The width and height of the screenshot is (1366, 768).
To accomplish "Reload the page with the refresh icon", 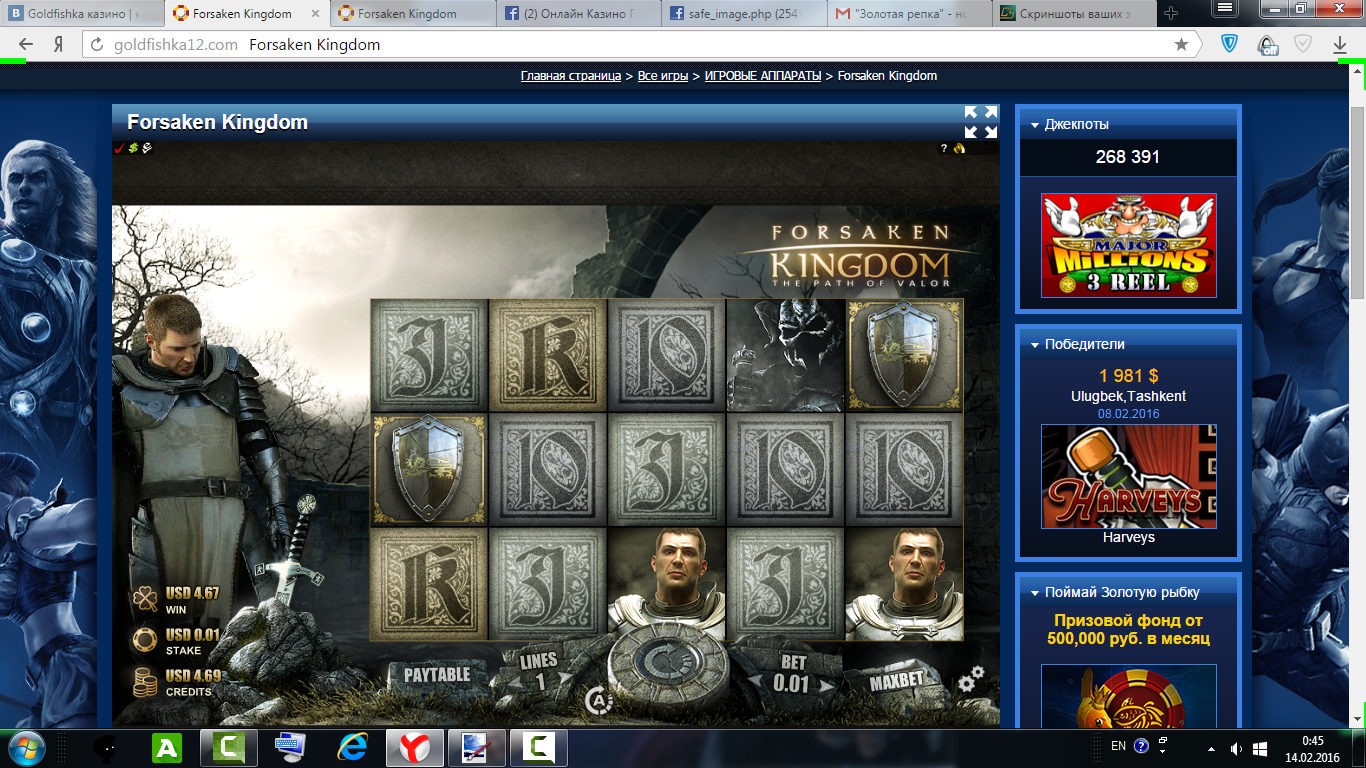I will pos(97,45).
